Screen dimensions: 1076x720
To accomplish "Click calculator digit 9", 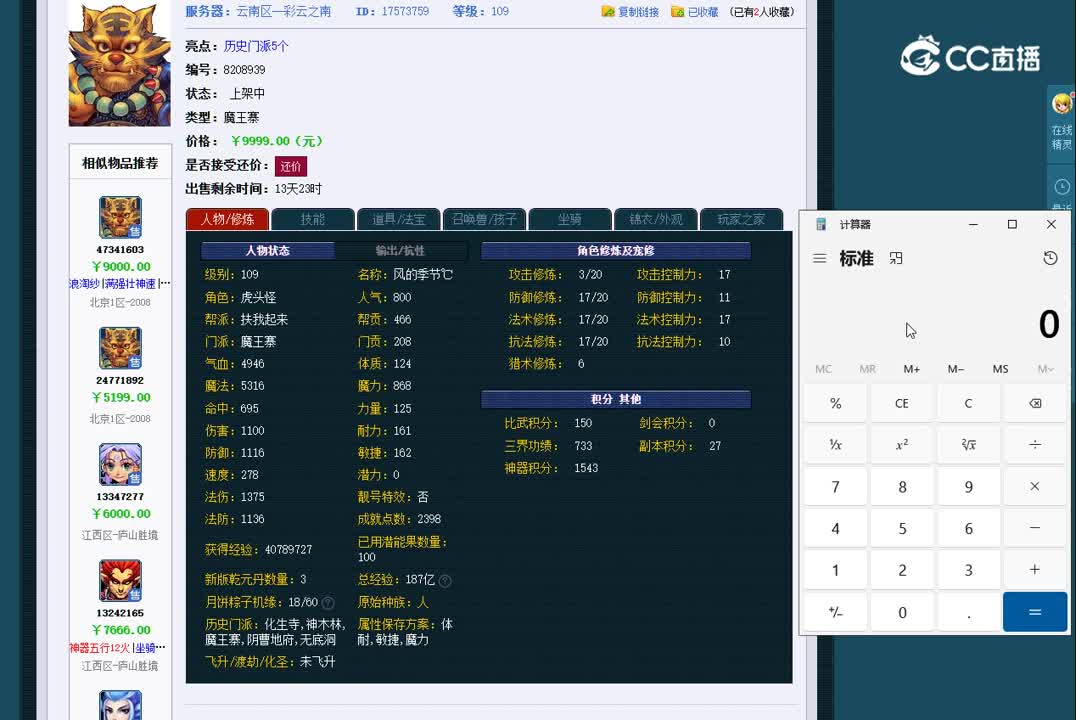I will (968, 487).
